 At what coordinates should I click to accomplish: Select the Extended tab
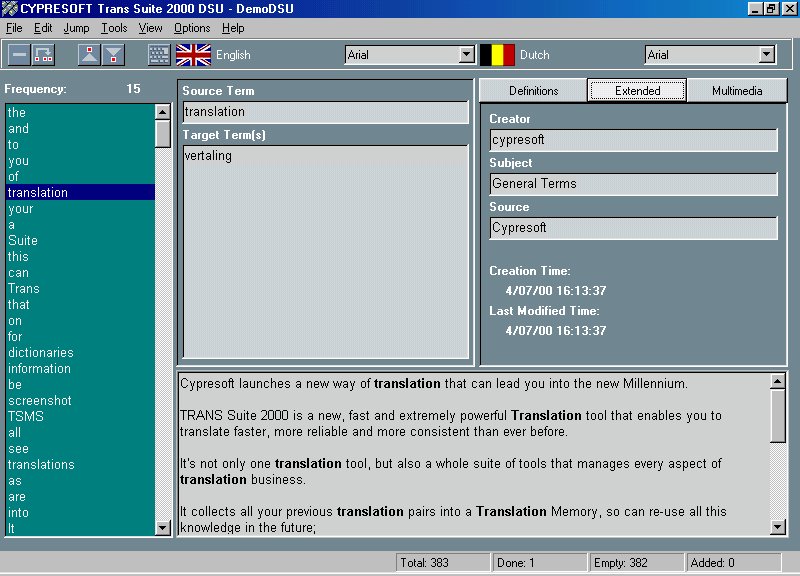click(637, 91)
